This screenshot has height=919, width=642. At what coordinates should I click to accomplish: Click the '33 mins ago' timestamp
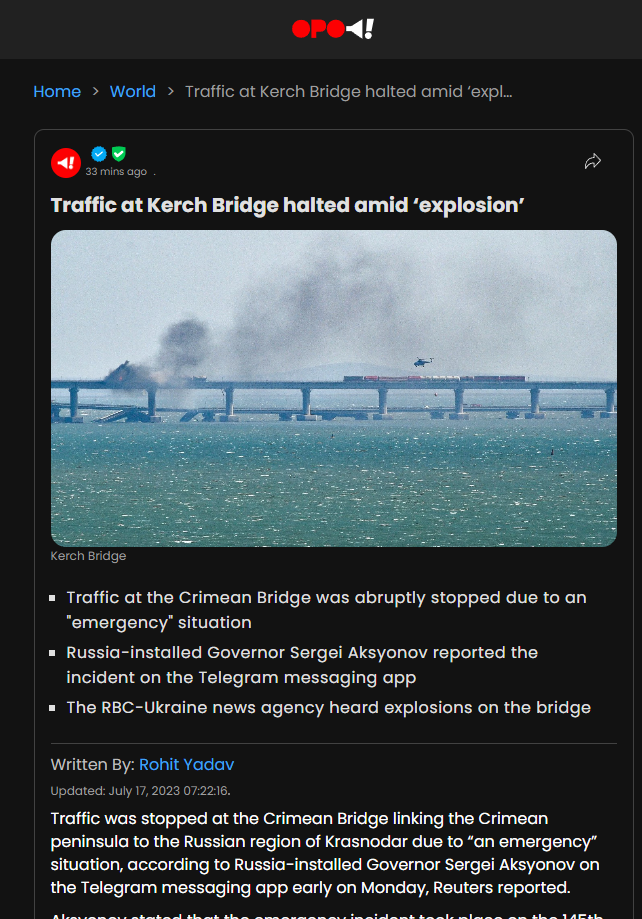pyautogui.click(x=116, y=172)
